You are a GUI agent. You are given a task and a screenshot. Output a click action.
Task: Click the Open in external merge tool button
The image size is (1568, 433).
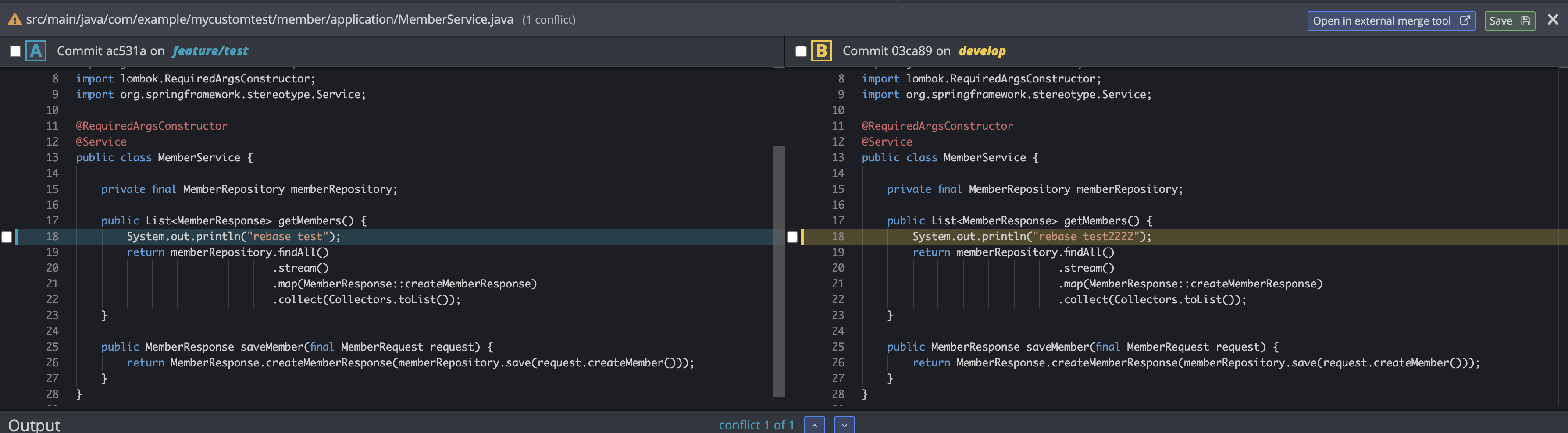click(x=1391, y=20)
